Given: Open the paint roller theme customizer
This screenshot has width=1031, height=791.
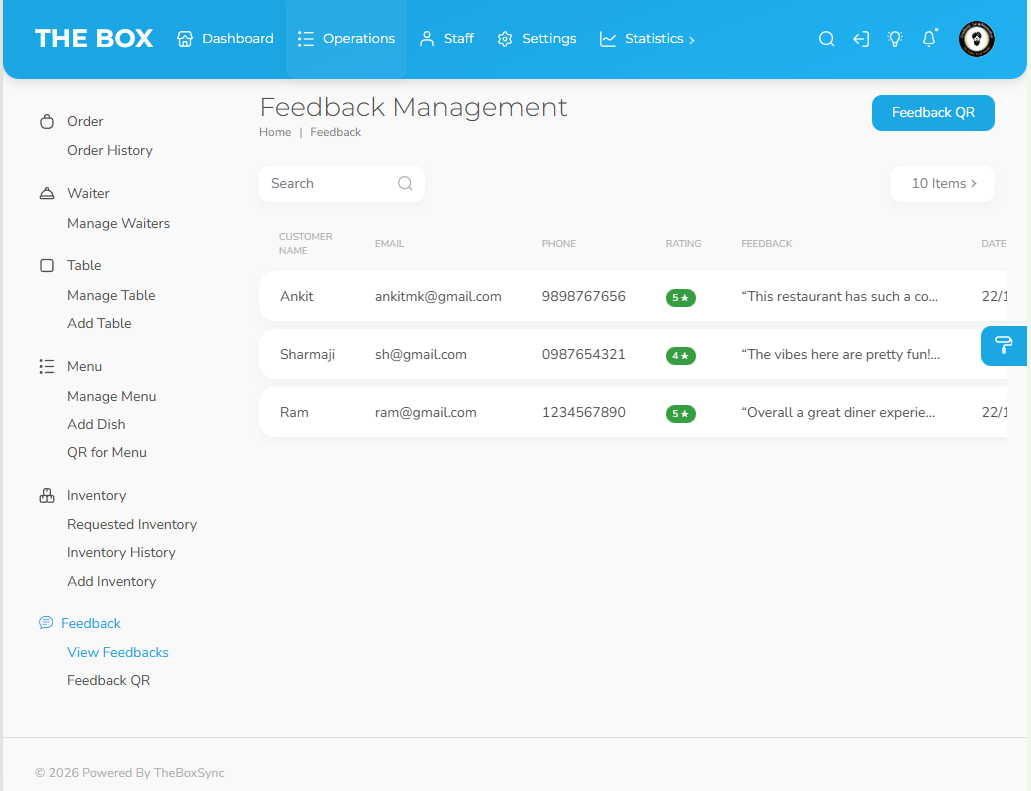Looking at the screenshot, I should [x=1004, y=345].
